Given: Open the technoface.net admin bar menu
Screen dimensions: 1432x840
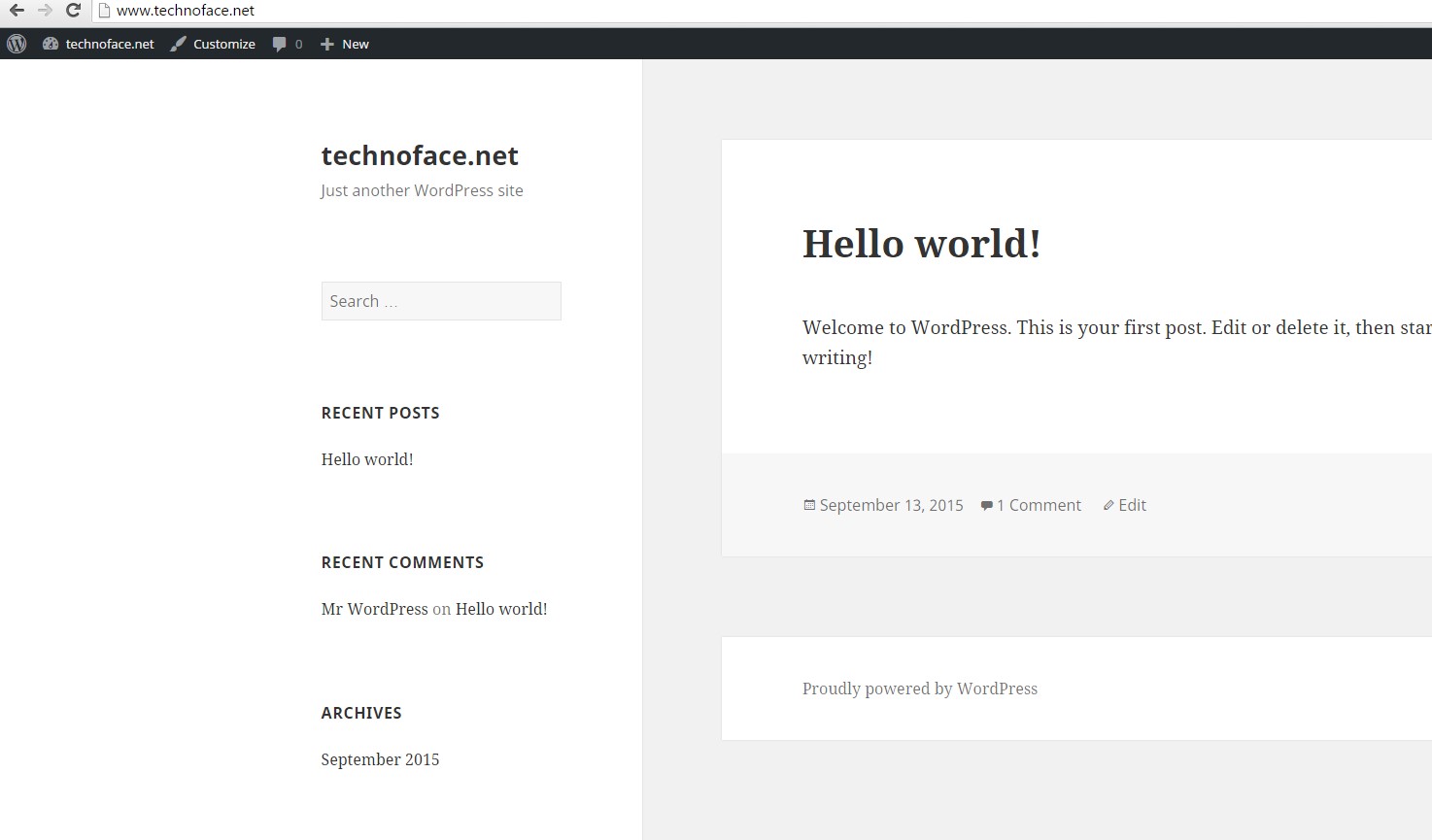Looking at the screenshot, I should pyautogui.click(x=110, y=44).
